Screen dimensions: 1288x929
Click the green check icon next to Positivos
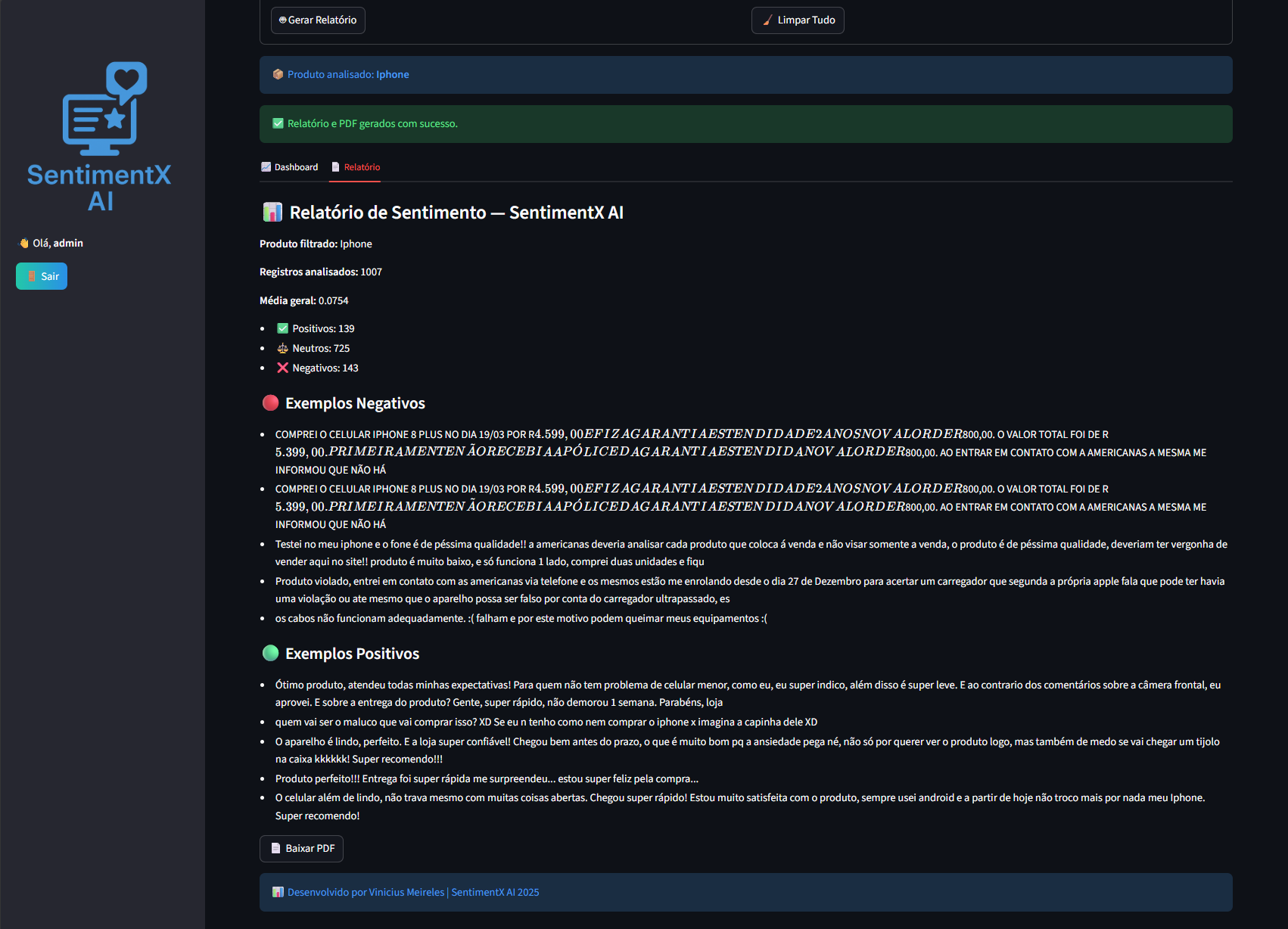pos(282,328)
